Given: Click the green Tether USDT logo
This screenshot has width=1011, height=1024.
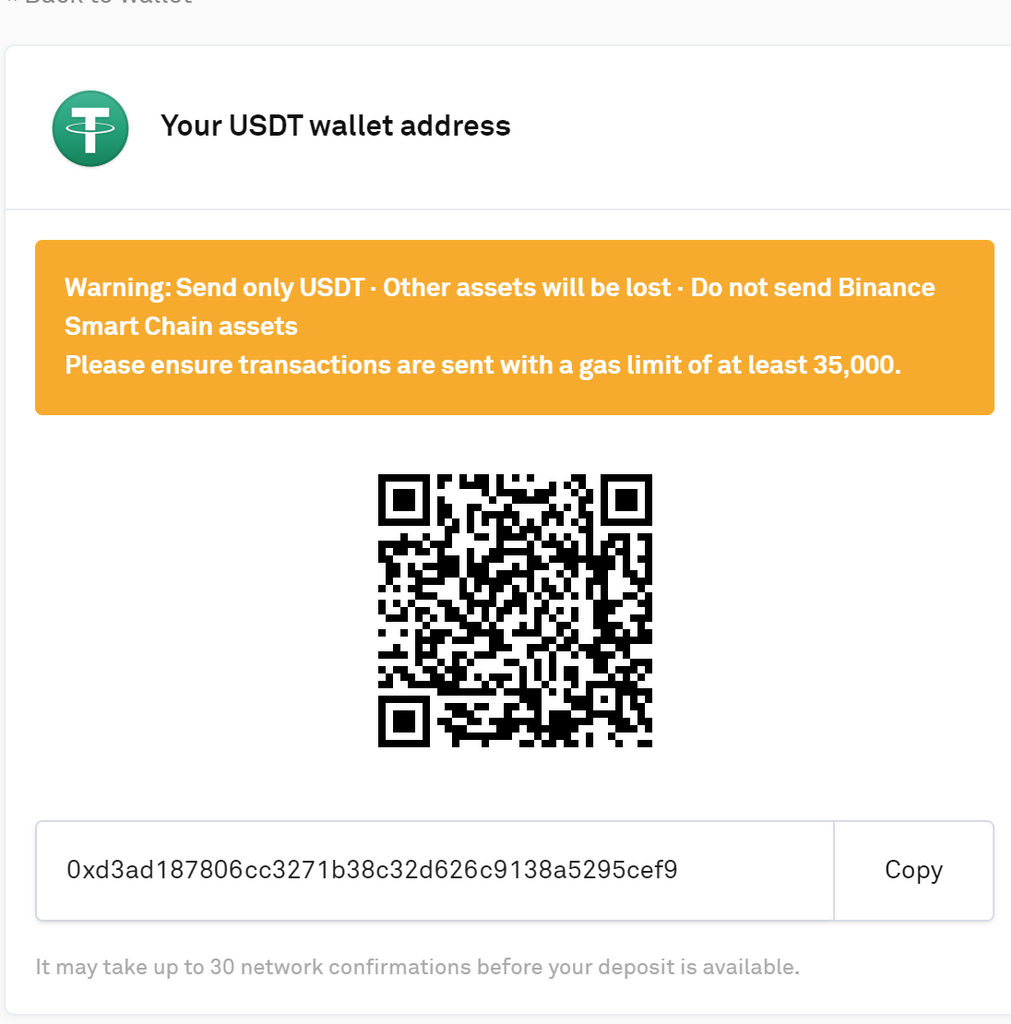Looking at the screenshot, I should pos(90,128).
